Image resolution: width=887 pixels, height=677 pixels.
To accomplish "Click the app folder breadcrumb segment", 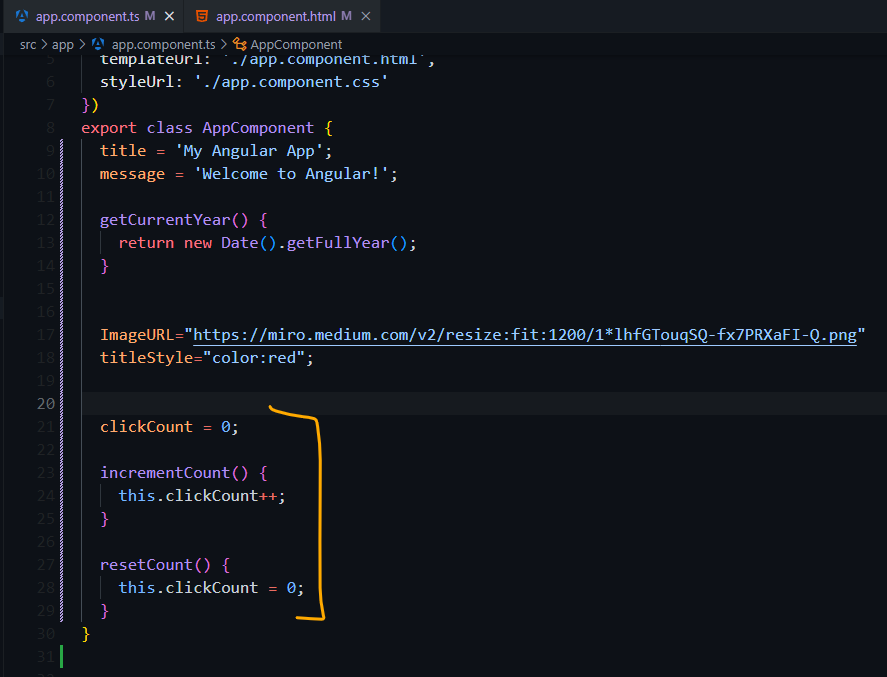I will (x=63, y=45).
